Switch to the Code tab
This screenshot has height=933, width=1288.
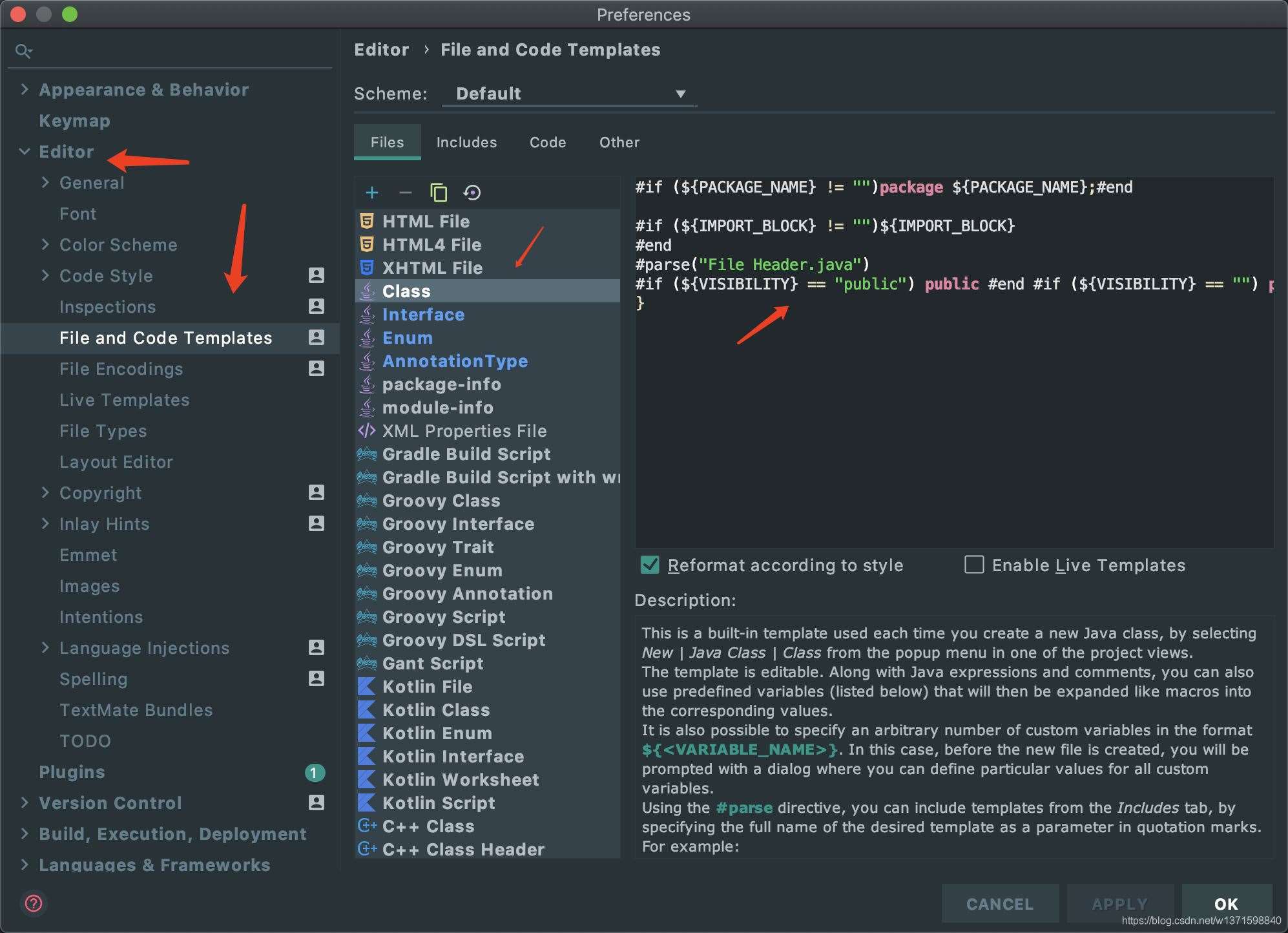547,141
